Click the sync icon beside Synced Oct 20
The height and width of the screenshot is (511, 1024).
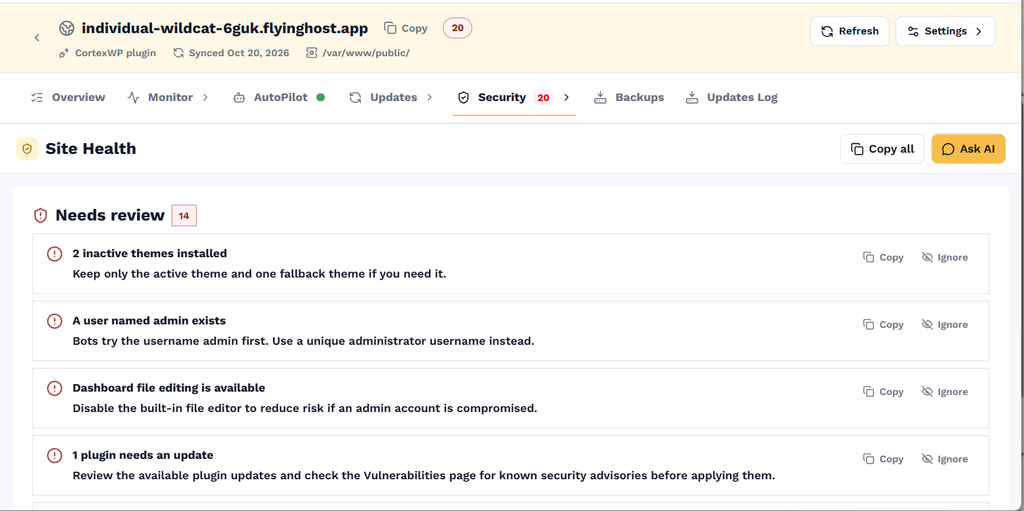click(178, 53)
